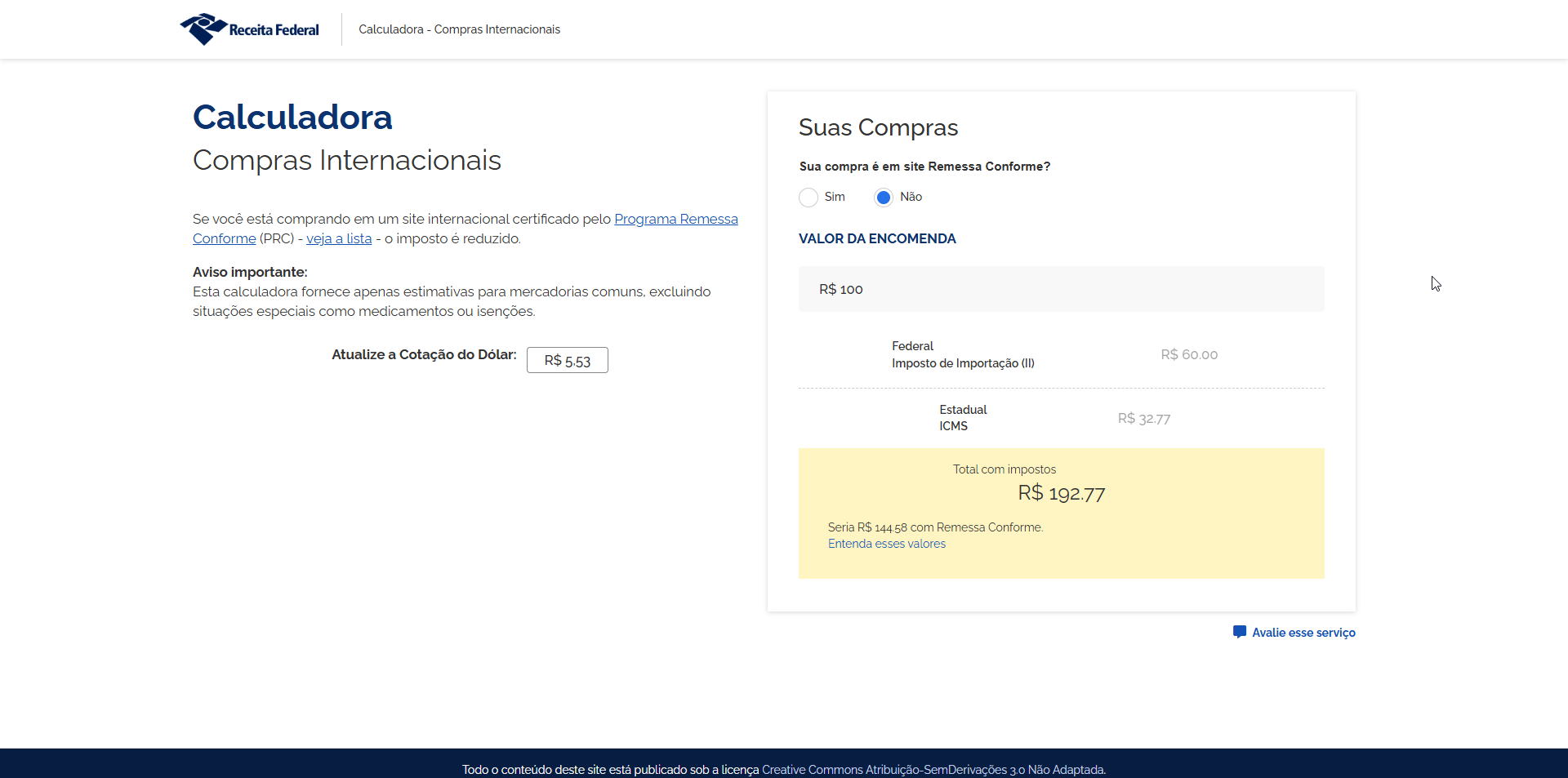Image resolution: width=1568 pixels, height=778 pixels.
Task: Select the Não radio button
Action: click(884, 198)
